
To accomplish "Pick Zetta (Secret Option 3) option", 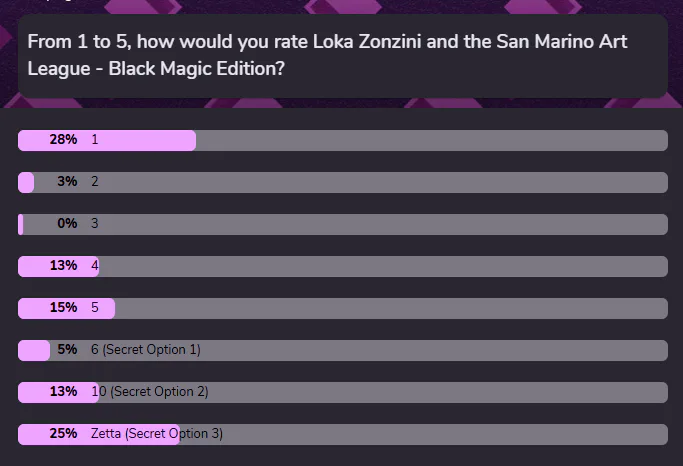I will pos(343,435).
